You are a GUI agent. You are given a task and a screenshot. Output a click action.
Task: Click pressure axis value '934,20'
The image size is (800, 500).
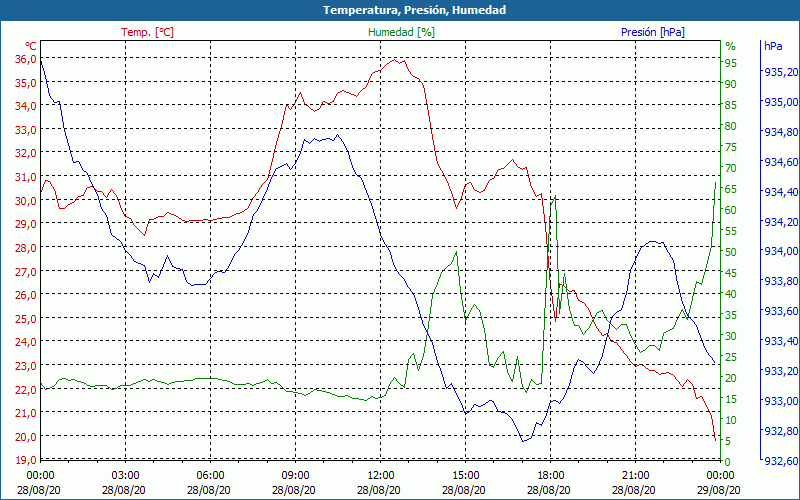point(781,222)
